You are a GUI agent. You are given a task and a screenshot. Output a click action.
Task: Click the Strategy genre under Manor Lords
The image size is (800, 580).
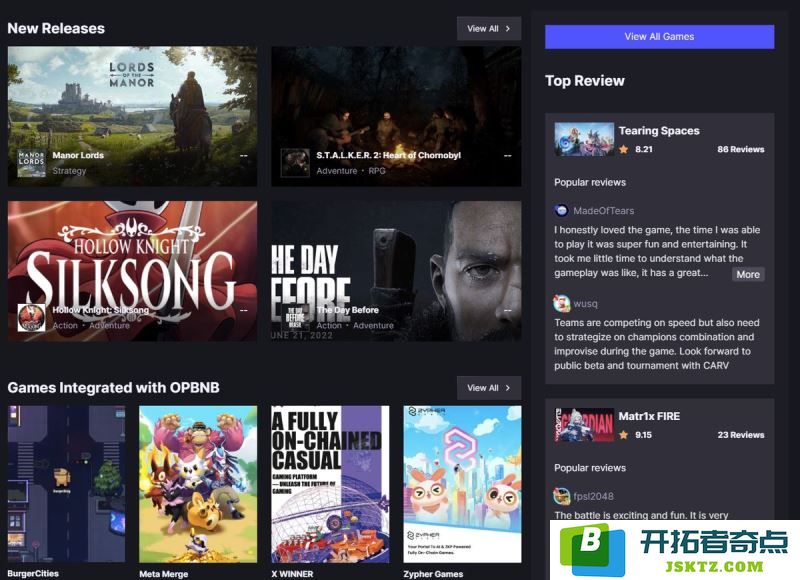click(x=69, y=171)
